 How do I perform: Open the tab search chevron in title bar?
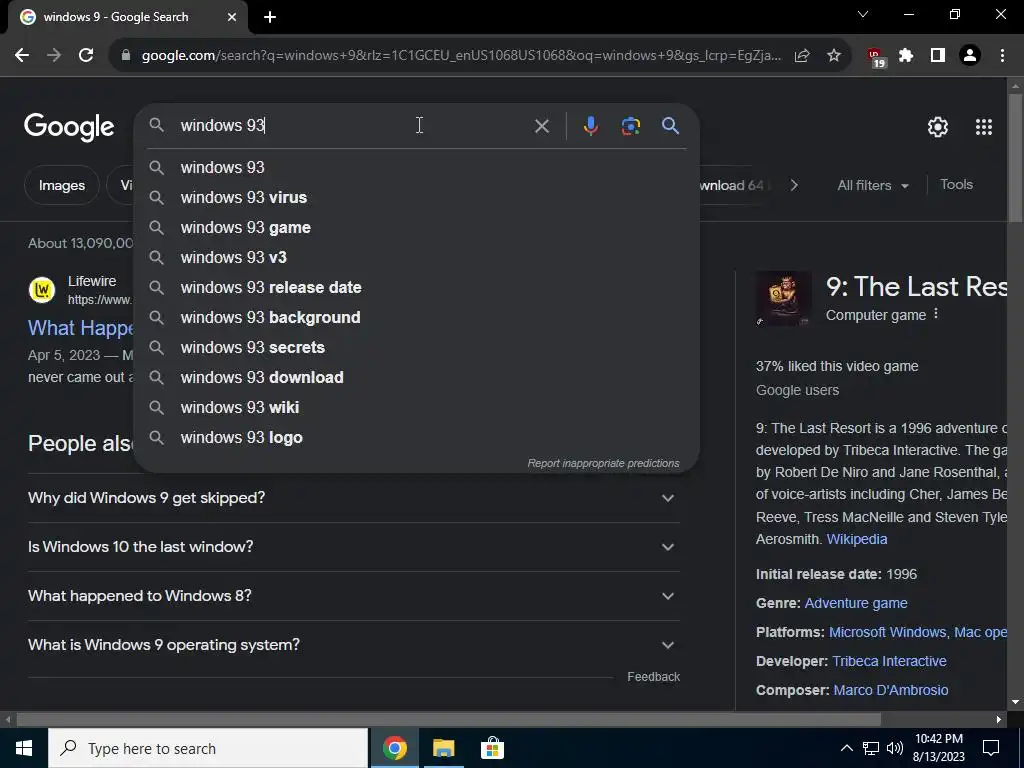tap(863, 14)
